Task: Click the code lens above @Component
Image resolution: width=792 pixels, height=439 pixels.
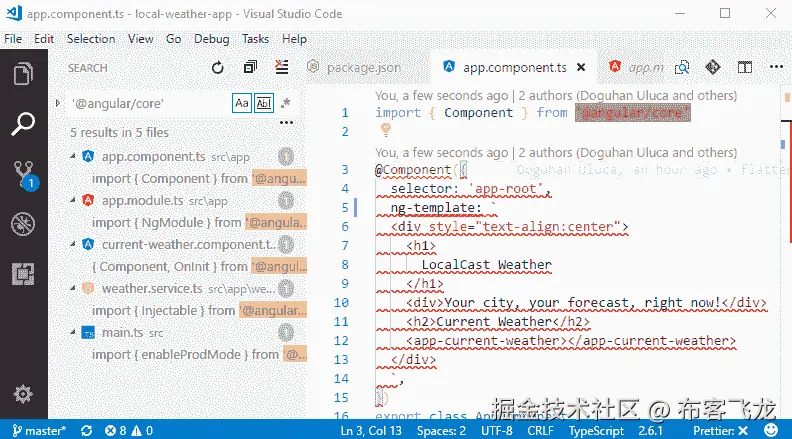Action: (x=556, y=153)
